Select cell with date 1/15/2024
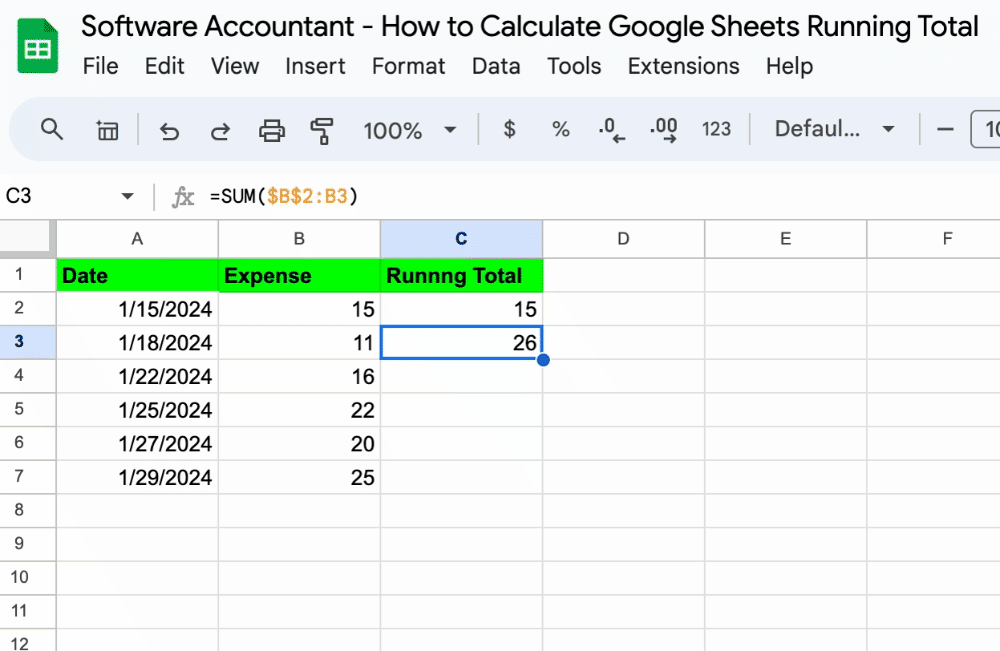 click(137, 309)
